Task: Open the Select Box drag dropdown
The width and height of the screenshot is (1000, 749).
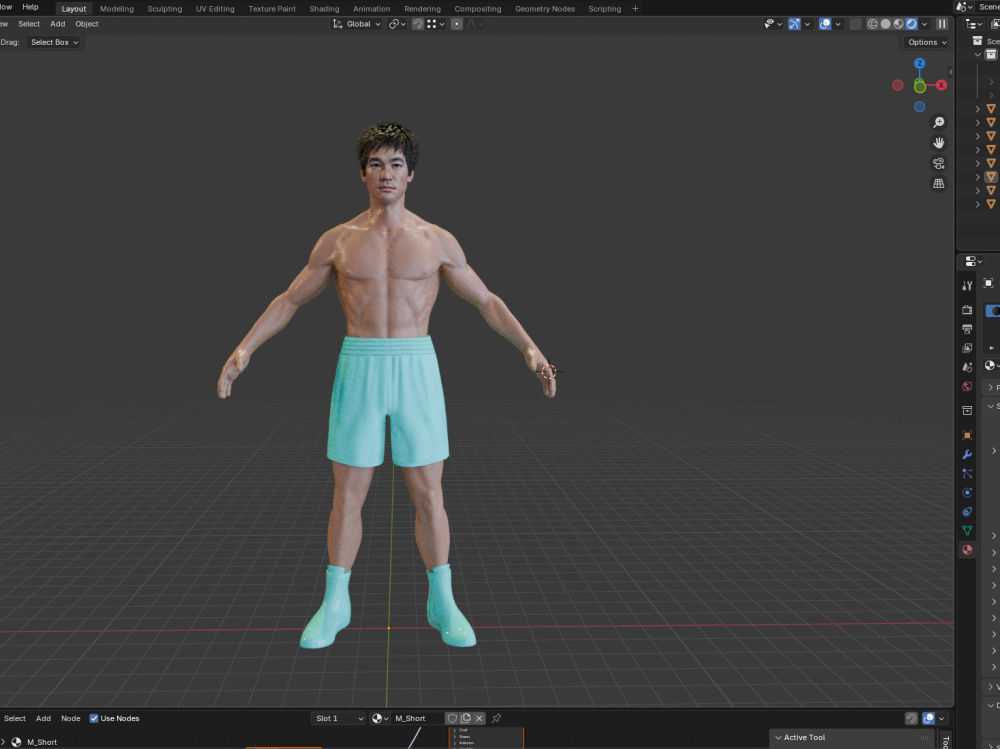Action: click(x=54, y=42)
